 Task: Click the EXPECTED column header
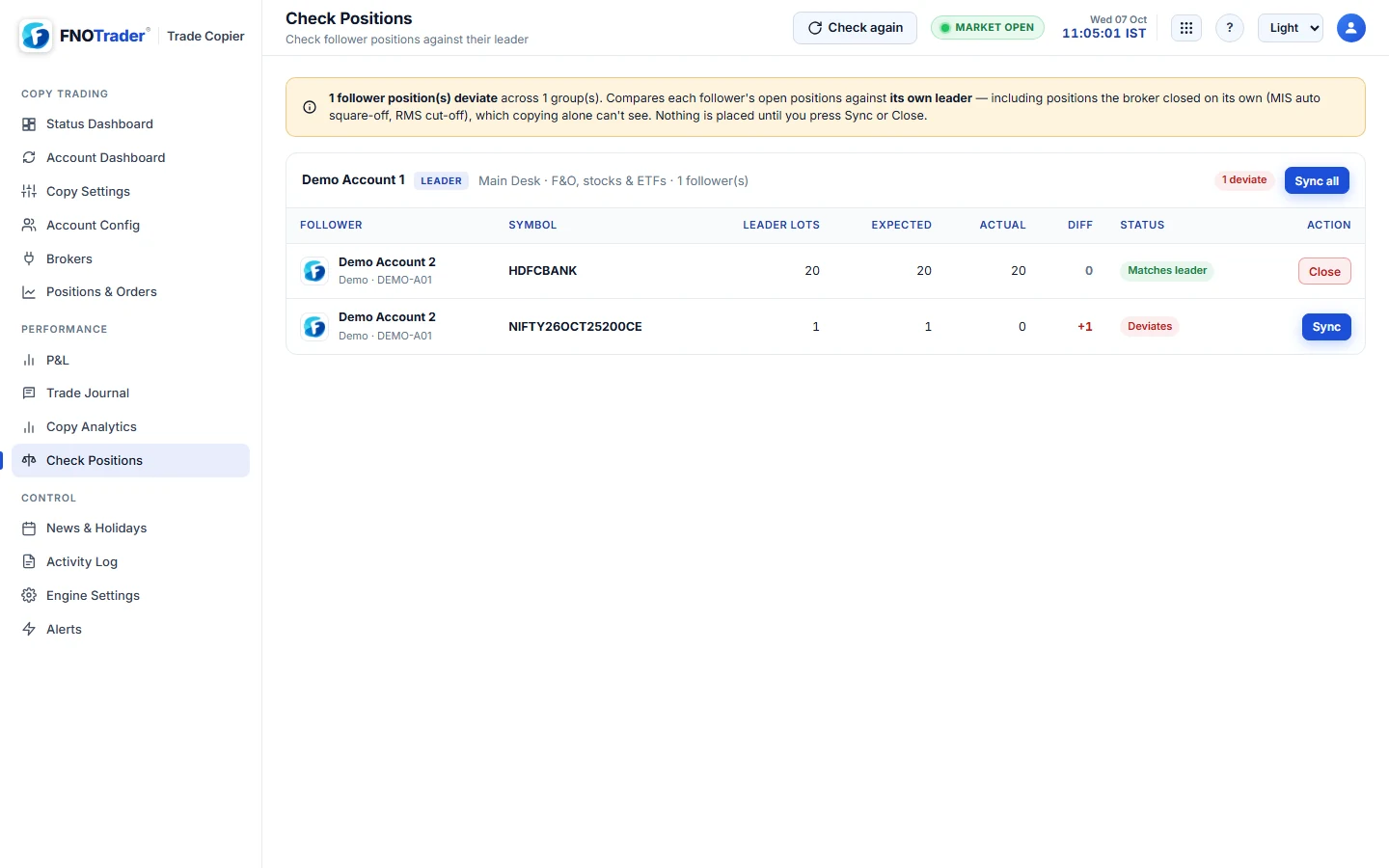click(902, 226)
